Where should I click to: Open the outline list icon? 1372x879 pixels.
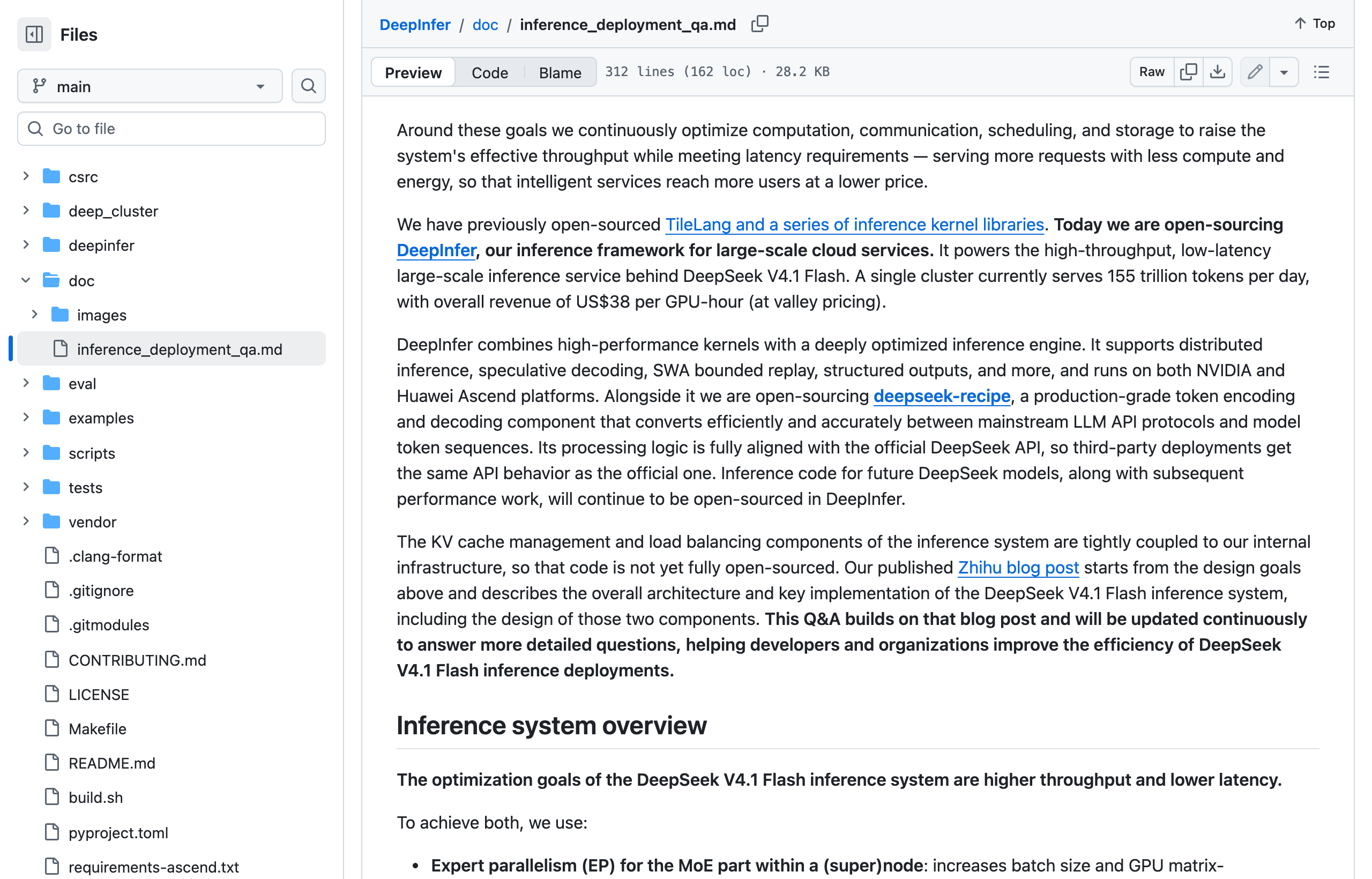pos(1321,72)
